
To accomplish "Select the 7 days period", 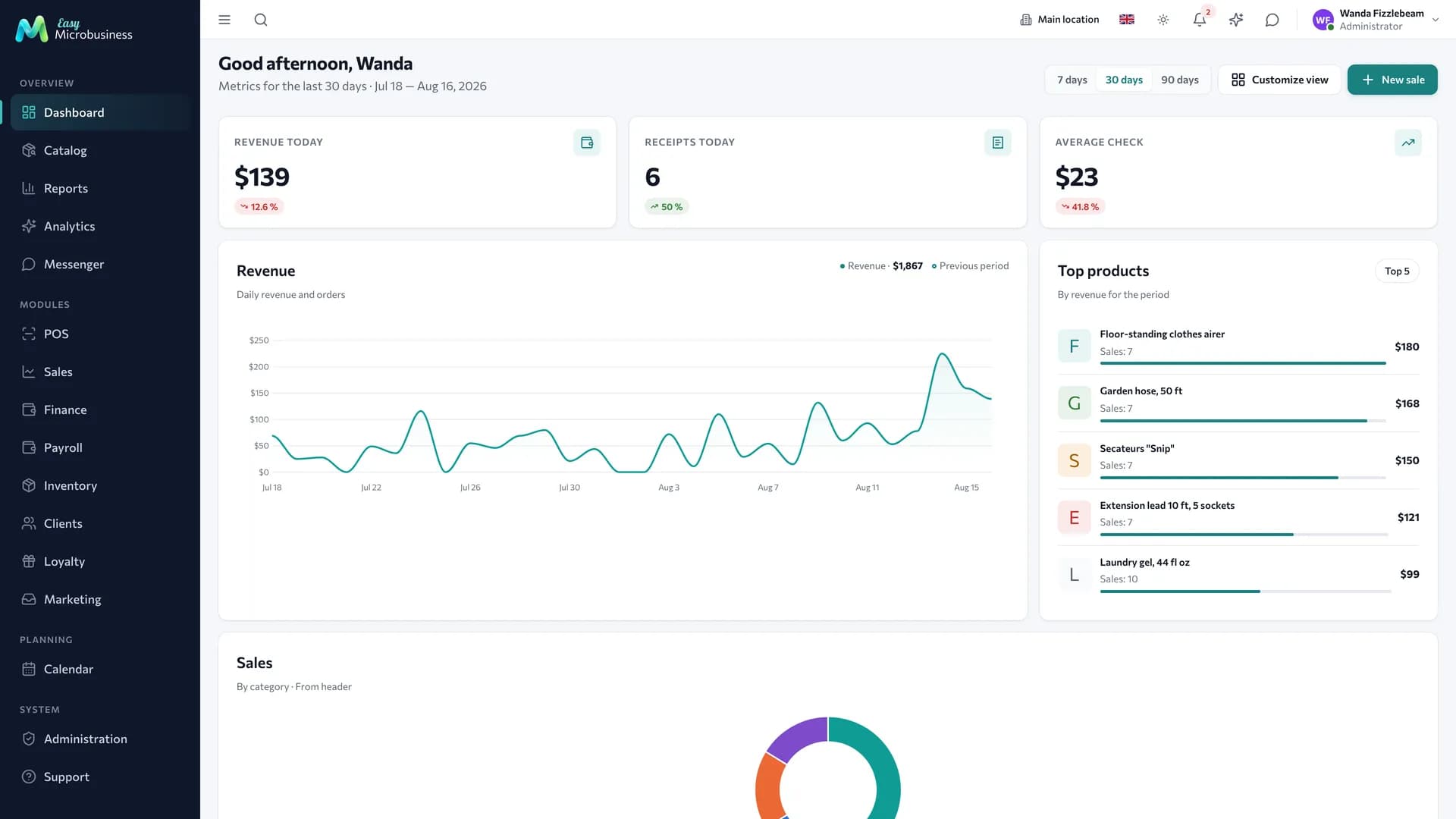I will [x=1072, y=80].
